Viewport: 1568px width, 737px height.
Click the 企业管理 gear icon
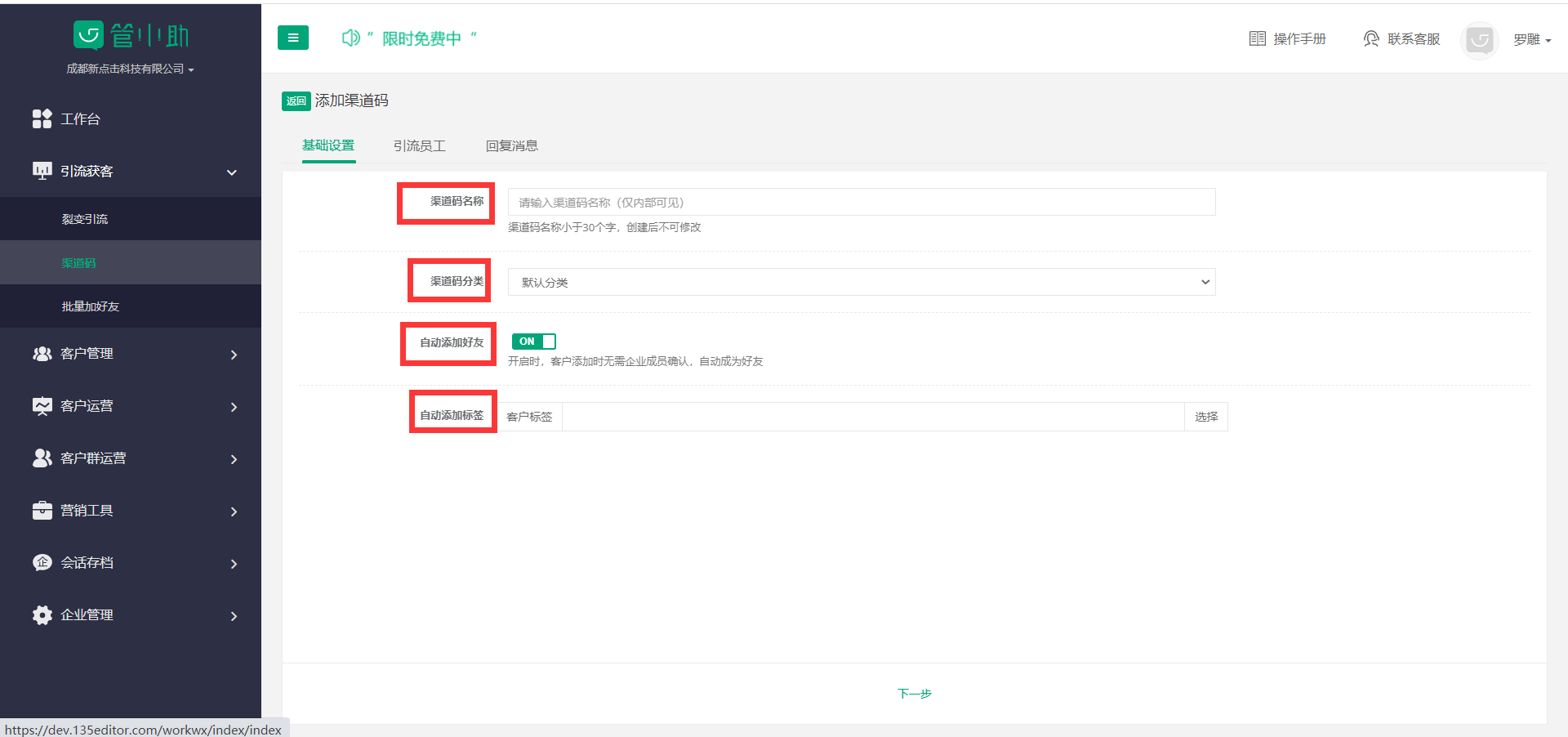[42, 615]
